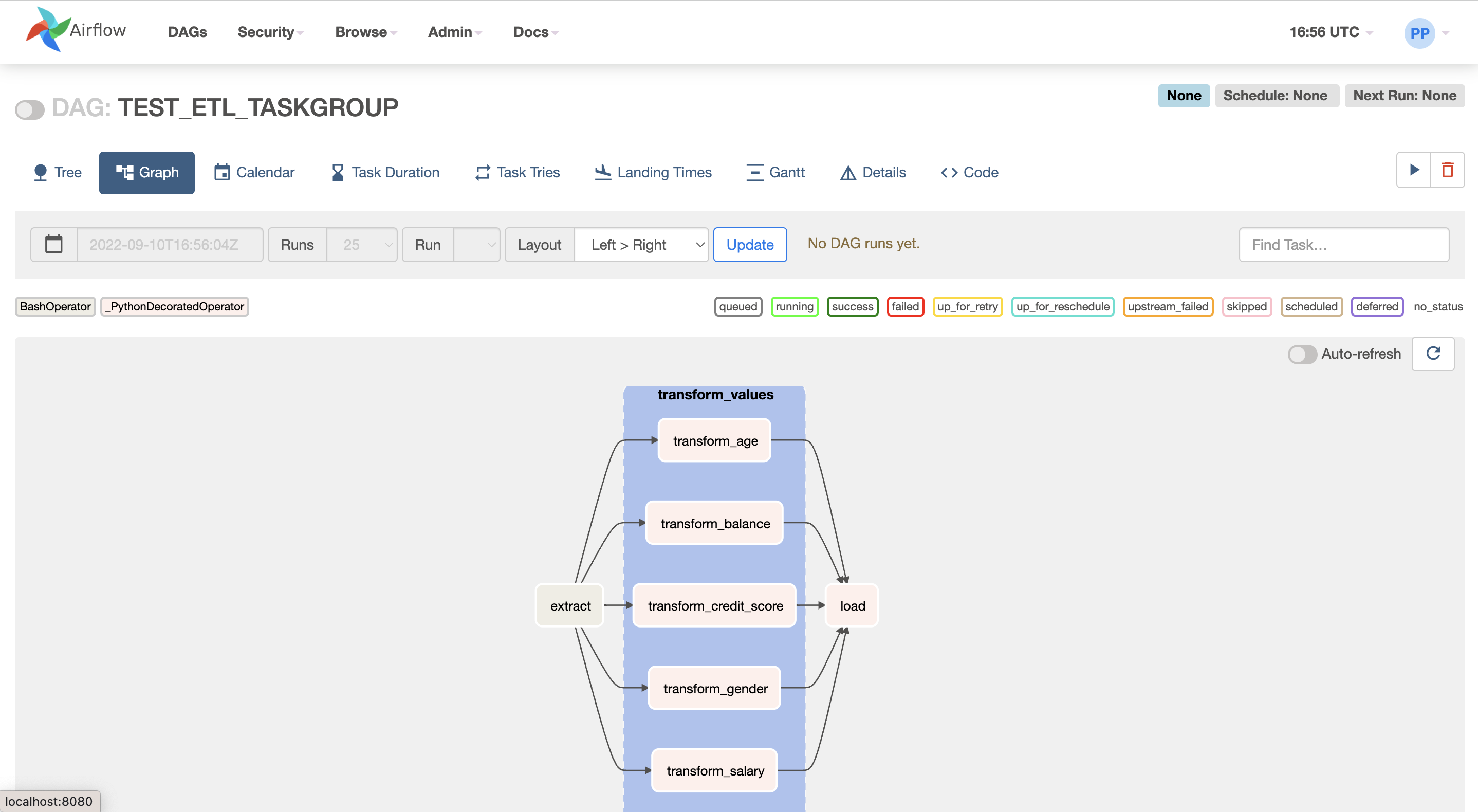
Task: Enable the Auto-refresh toggle
Action: (x=1301, y=355)
